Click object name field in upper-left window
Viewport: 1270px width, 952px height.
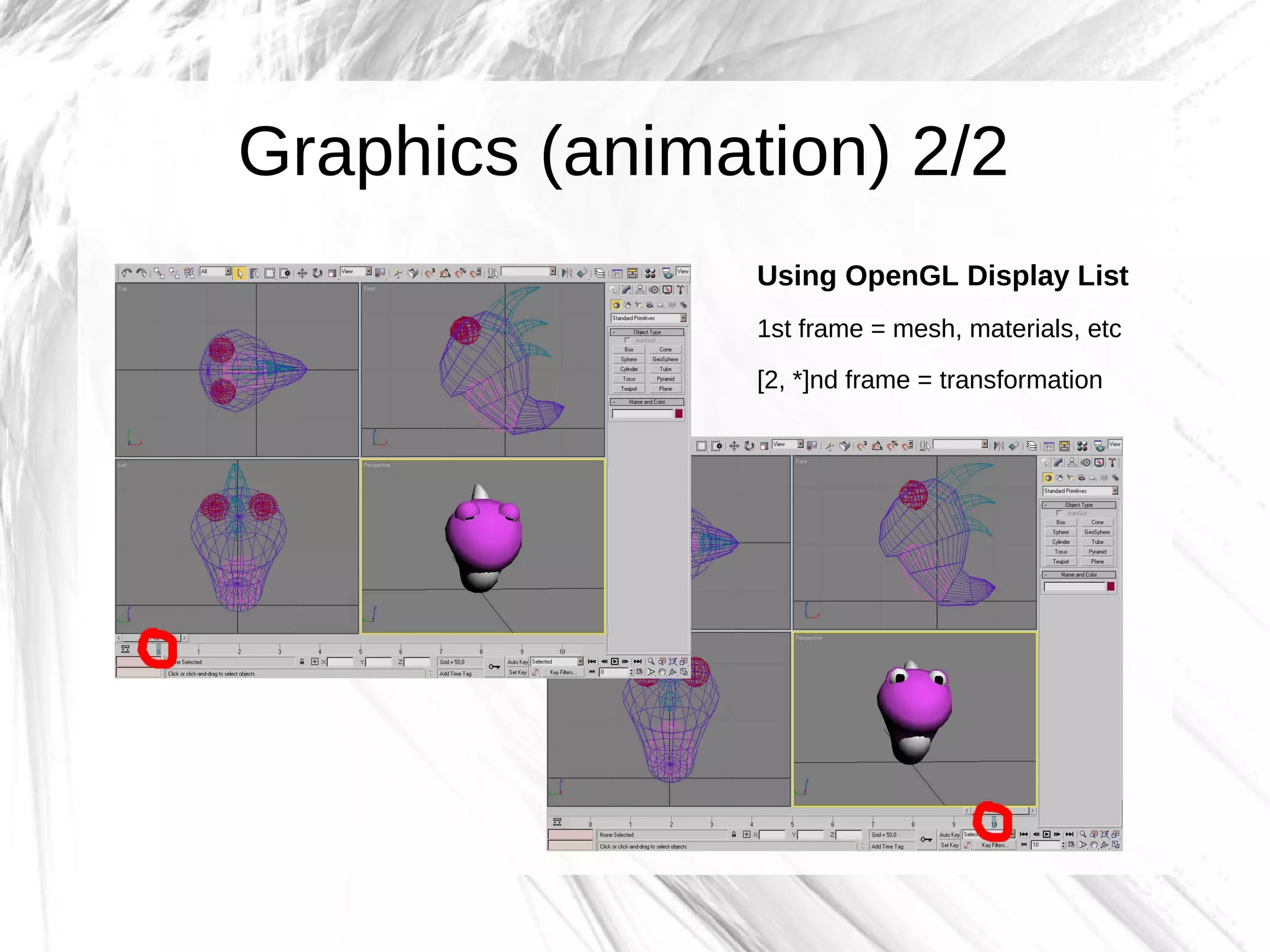[x=642, y=414]
